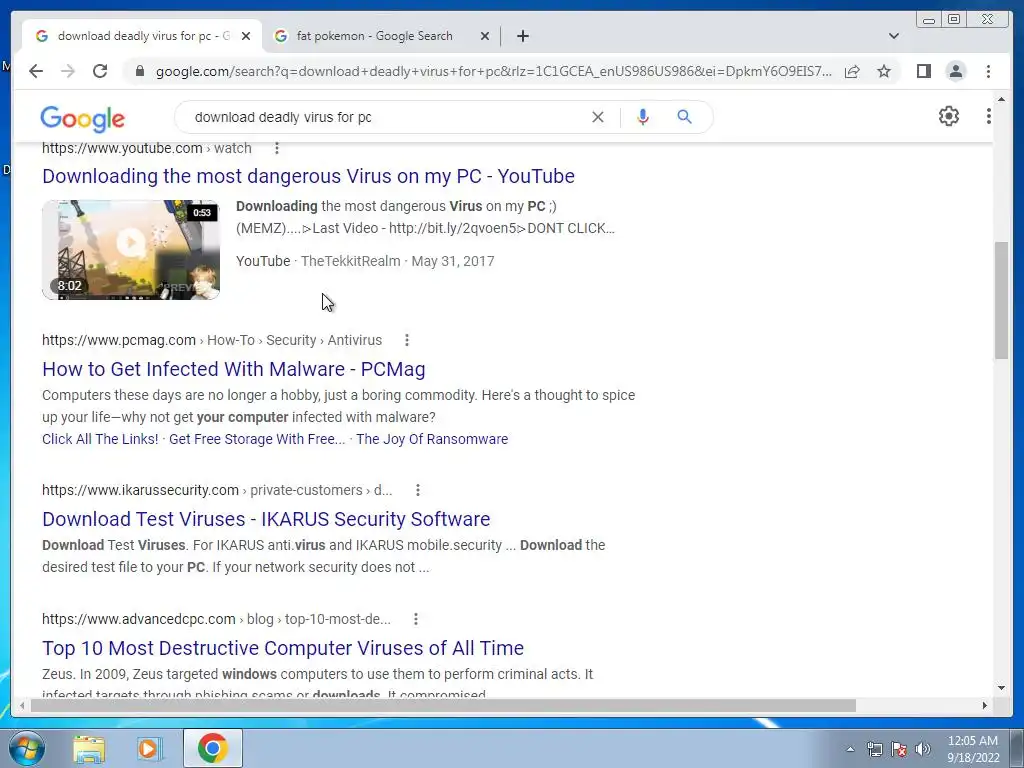This screenshot has width=1024, height=768.
Task: Open Google quick settings gear
Action: [948, 116]
